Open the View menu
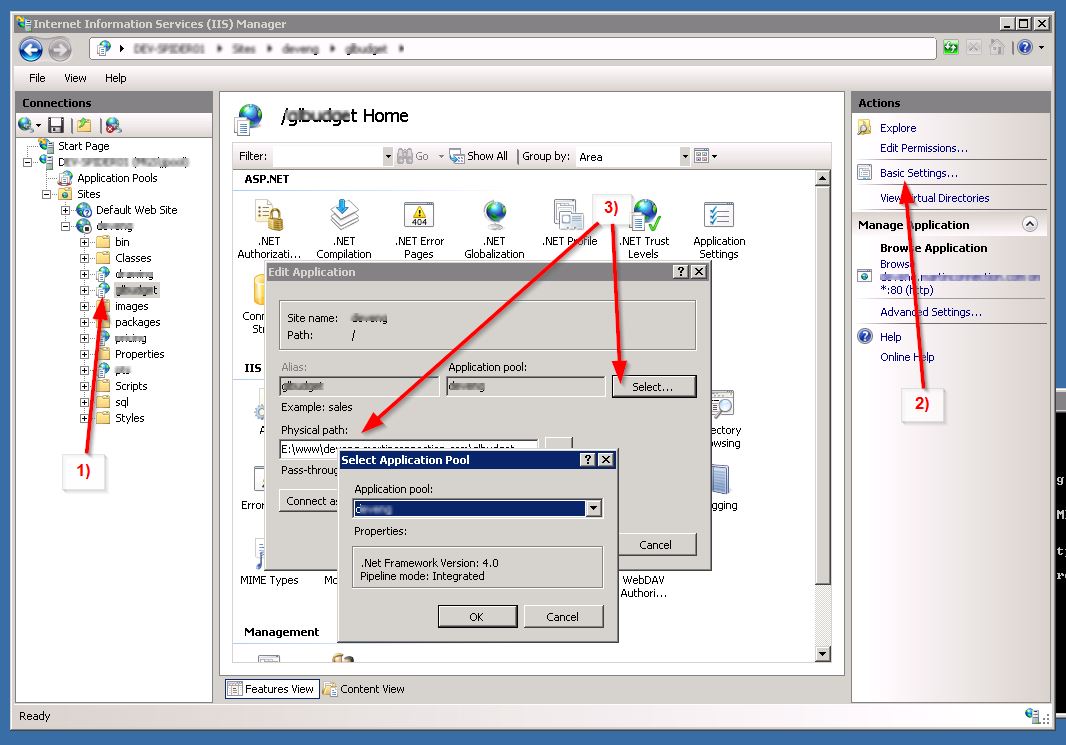The width and height of the screenshot is (1066, 745). (x=75, y=77)
